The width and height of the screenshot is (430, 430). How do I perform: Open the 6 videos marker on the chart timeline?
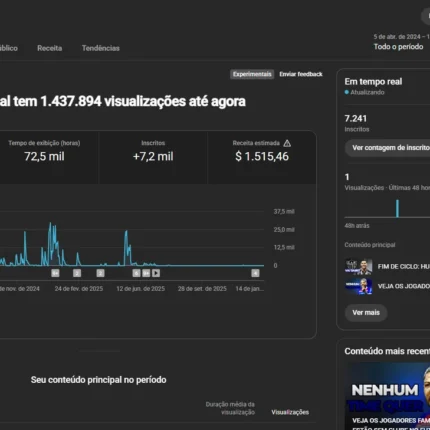(136, 273)
